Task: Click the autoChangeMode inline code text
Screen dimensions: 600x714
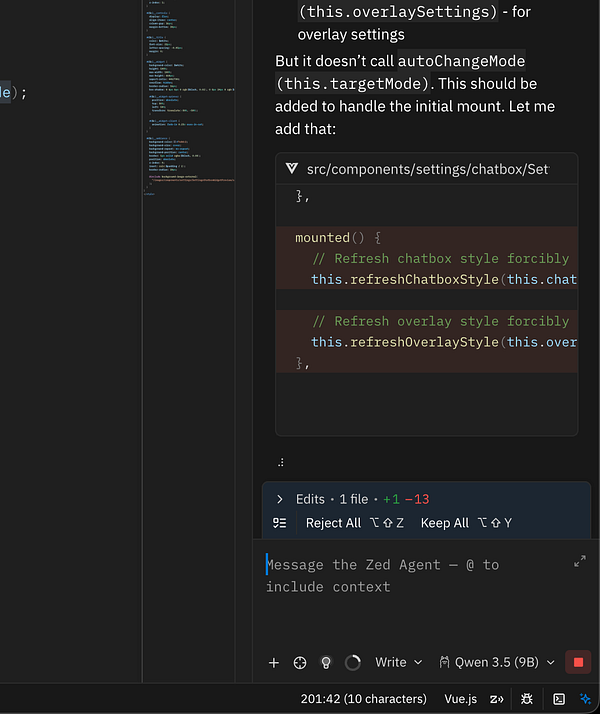Action: (x=462, y=61)
